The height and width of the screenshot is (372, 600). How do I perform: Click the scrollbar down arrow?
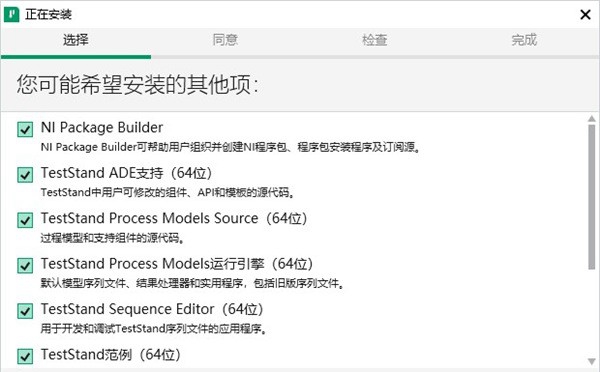(592, 361)
